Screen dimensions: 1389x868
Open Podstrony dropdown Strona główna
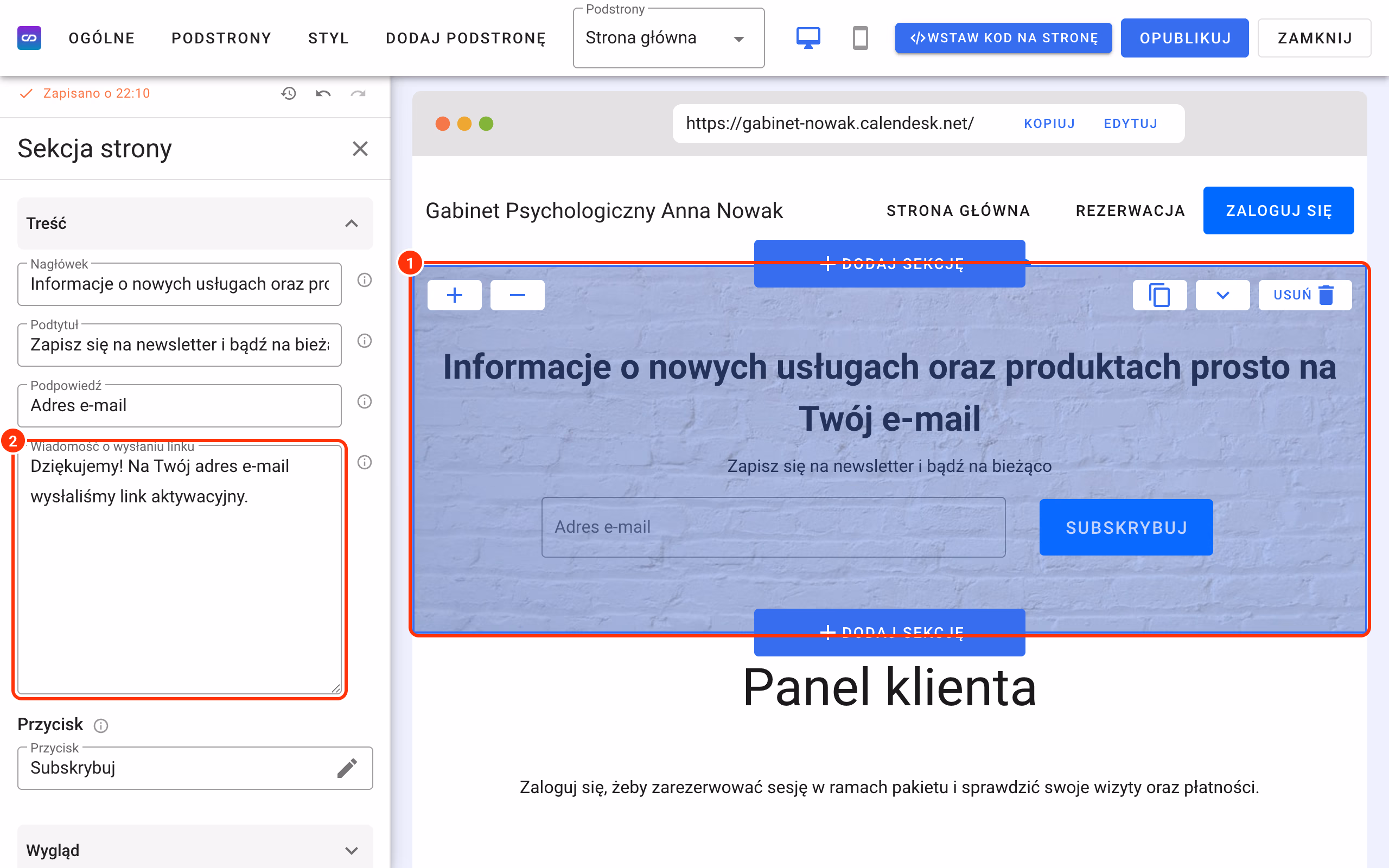click(x=668, y=39)
